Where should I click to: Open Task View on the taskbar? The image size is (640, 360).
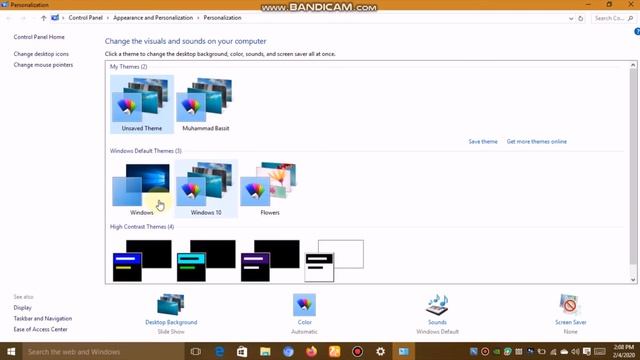tap(196, 351)
